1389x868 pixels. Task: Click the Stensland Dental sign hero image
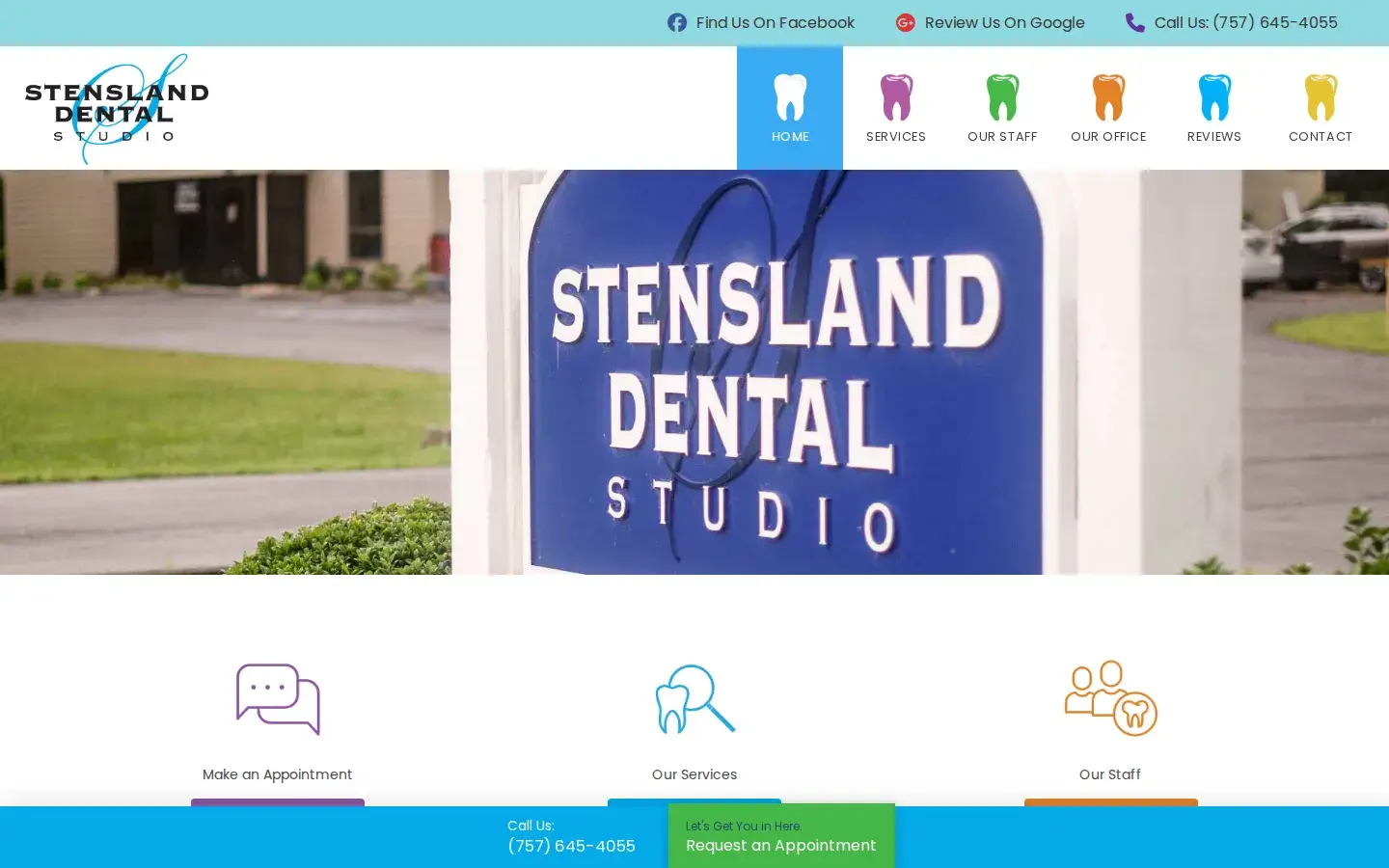[694, 372]
